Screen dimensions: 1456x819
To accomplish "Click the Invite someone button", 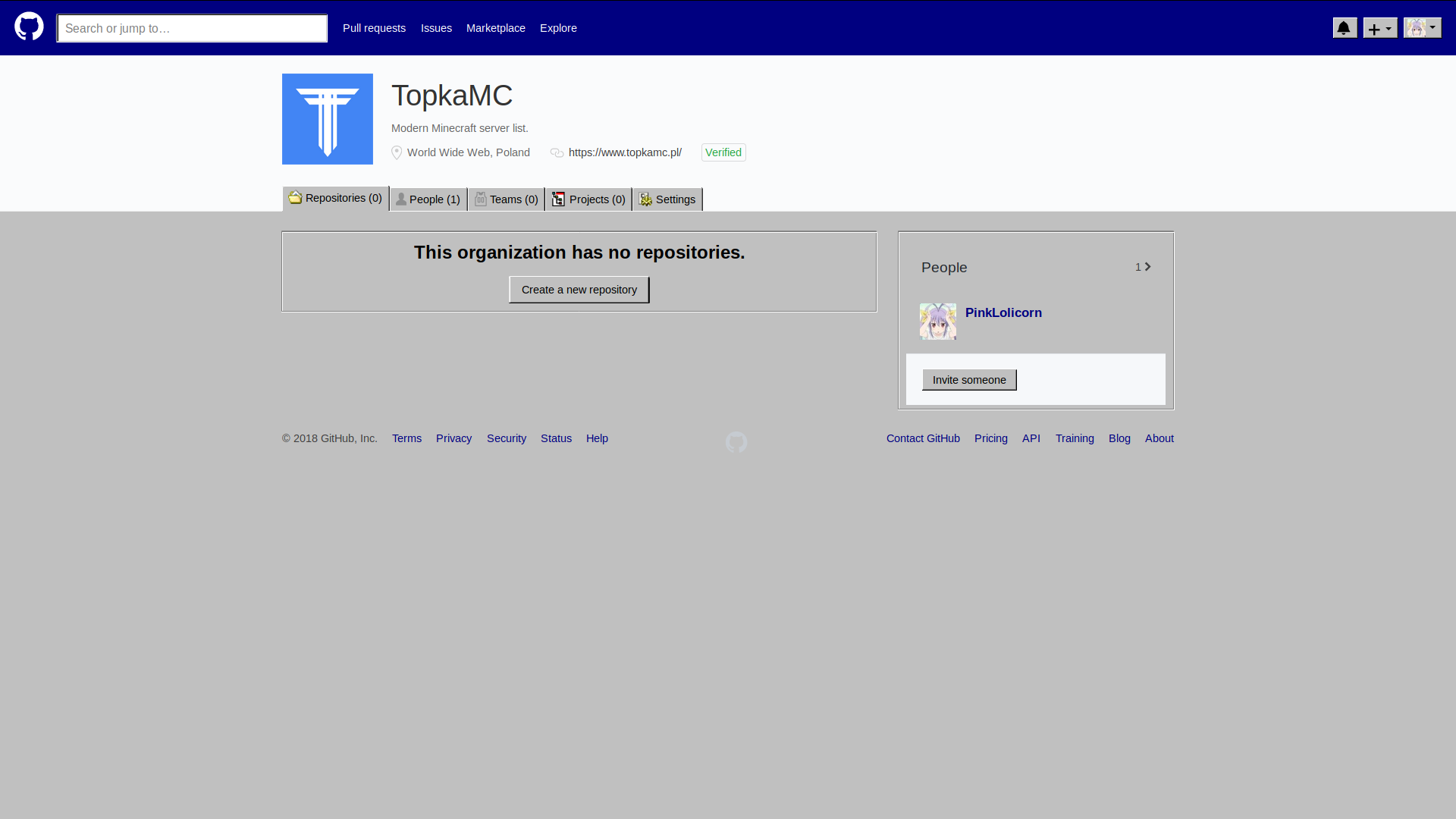I will click(968, 380).
